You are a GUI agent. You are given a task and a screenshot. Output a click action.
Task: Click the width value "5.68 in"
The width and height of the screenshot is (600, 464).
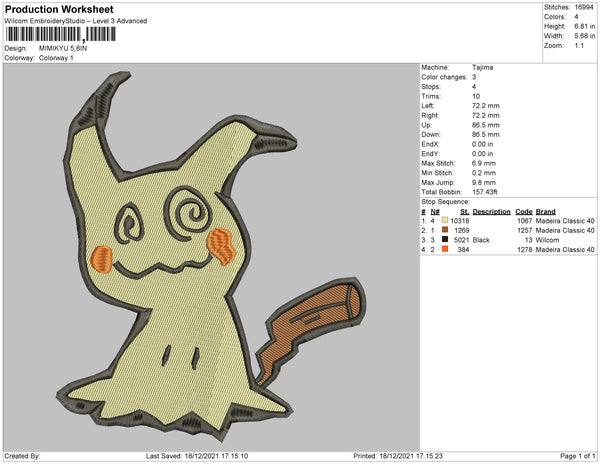tap(584, 36)
